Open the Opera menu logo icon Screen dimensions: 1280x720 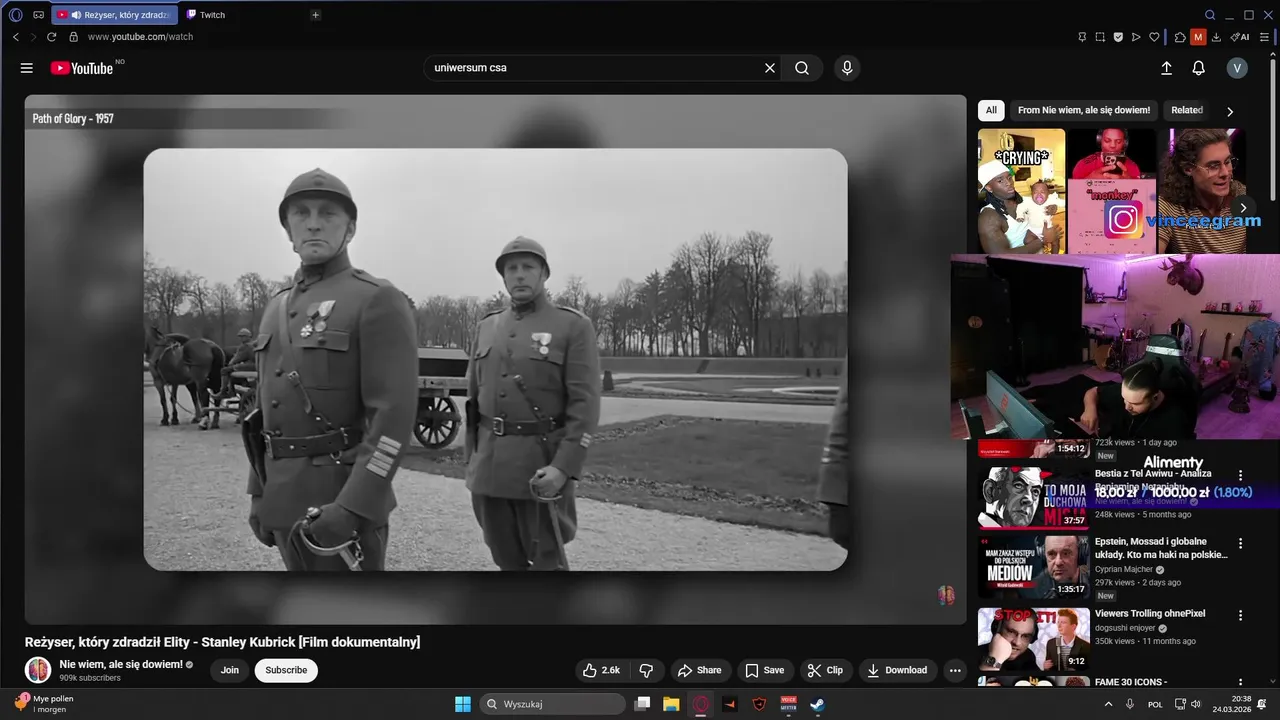click(15, 15)
